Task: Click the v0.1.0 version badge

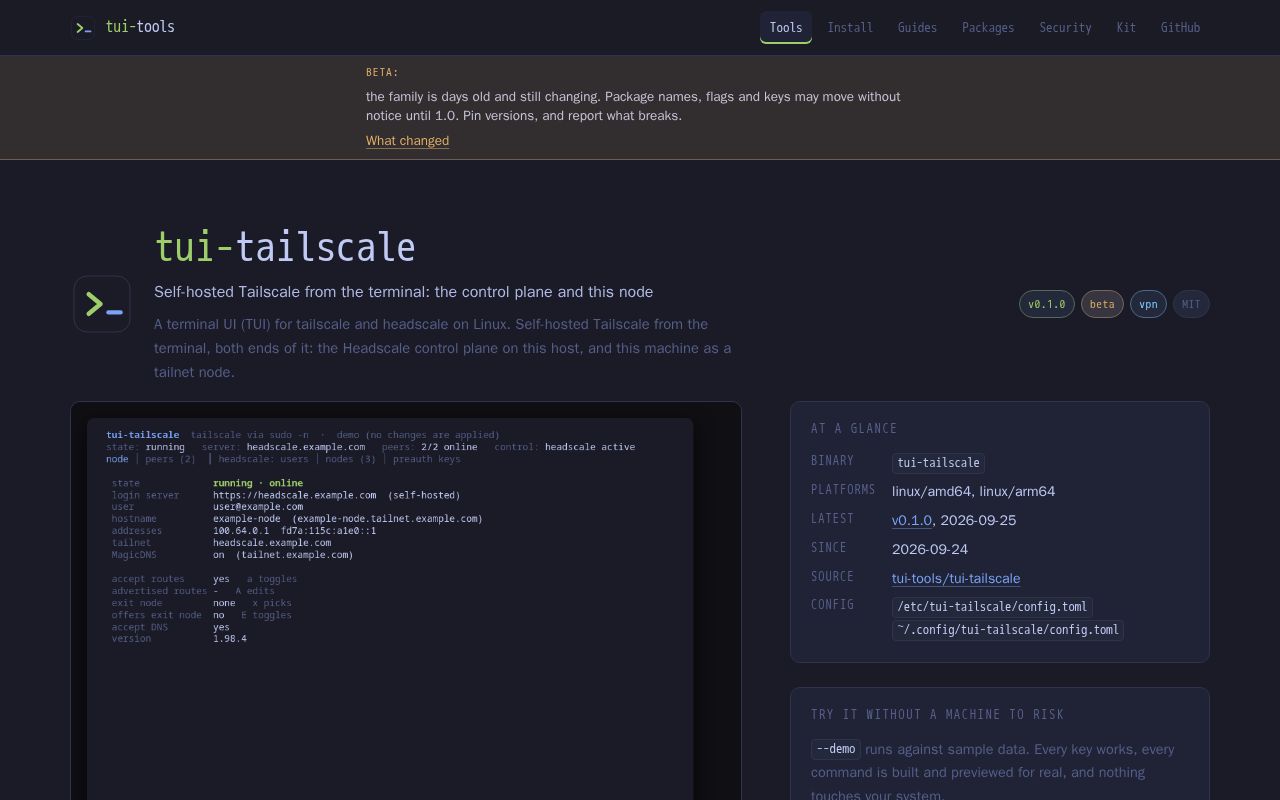Action: coord(1047,304)
